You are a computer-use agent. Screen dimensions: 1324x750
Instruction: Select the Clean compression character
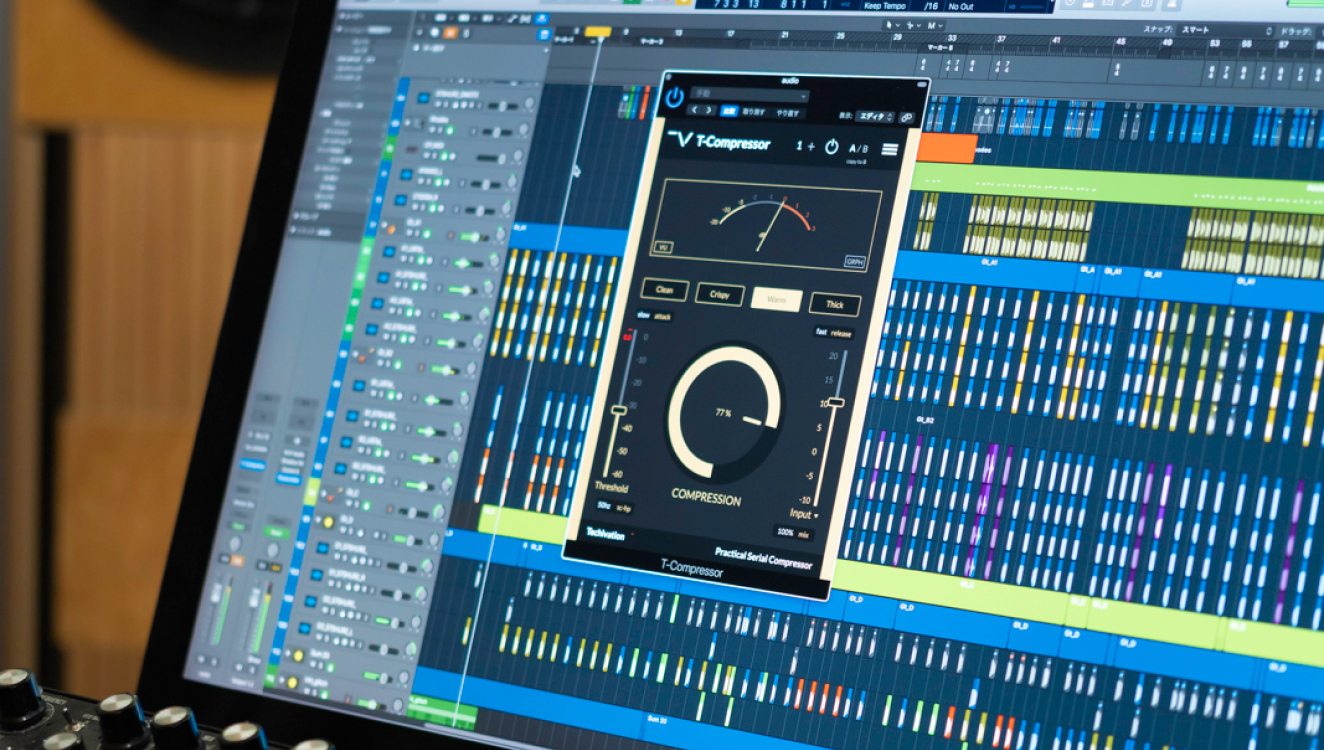click(x=664, y=290)
